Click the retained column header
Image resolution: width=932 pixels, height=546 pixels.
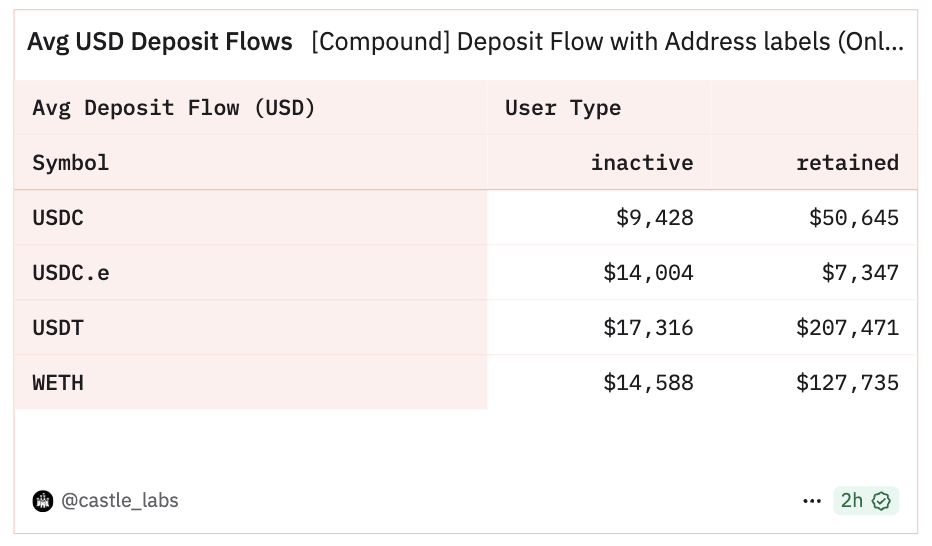(x=848, y=162)
